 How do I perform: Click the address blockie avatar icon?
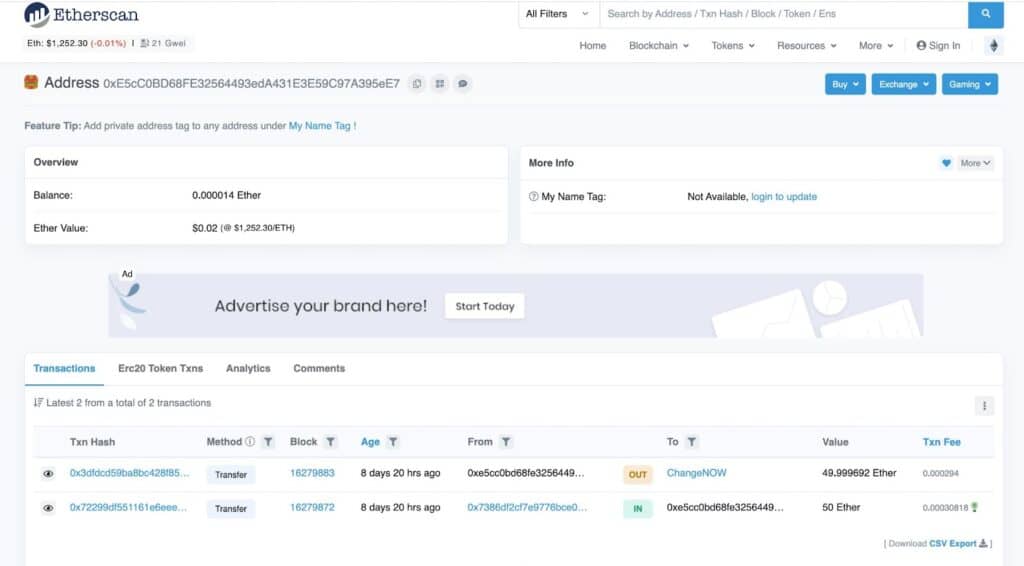coord(31,82)
